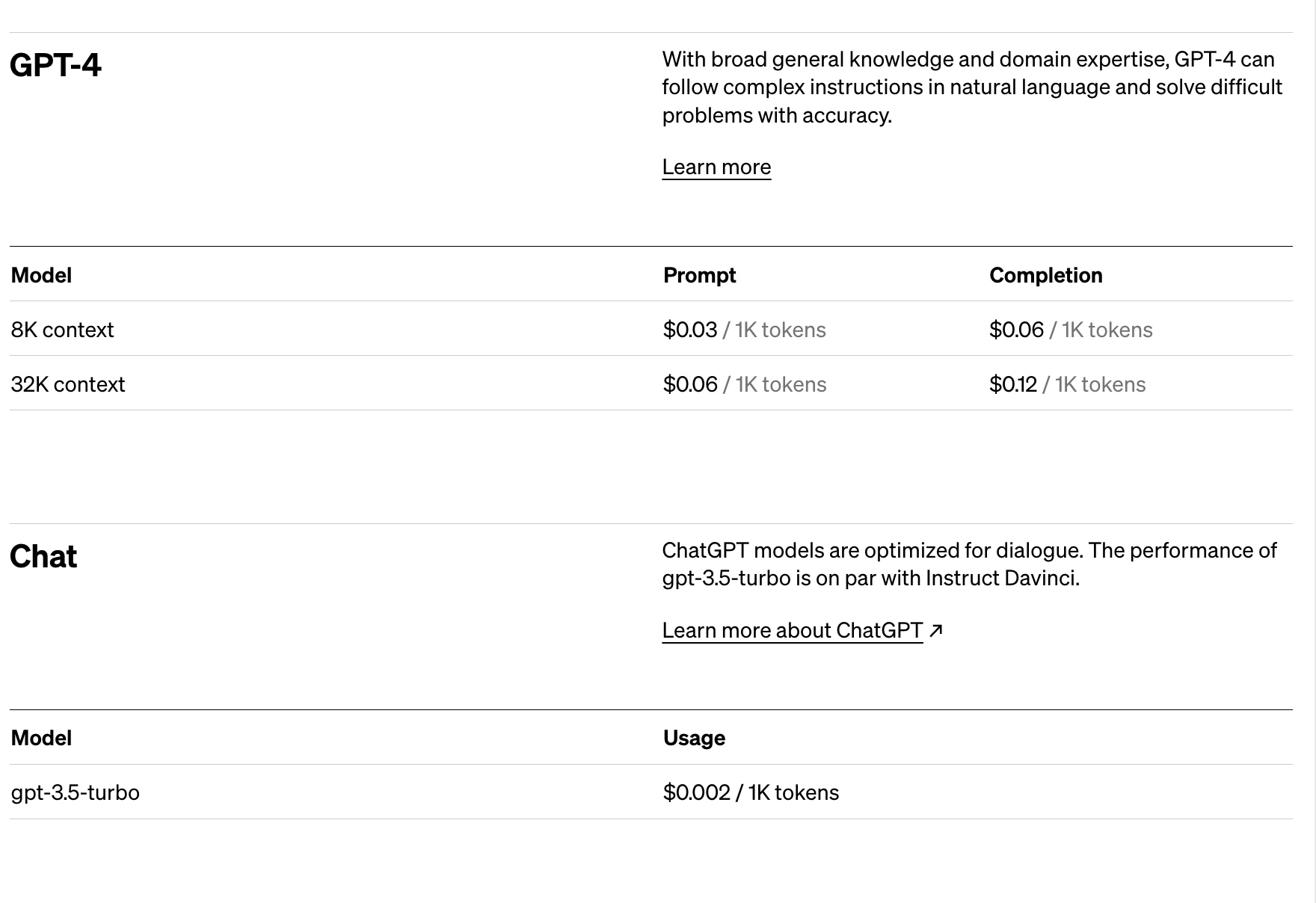Click the Chat section heading
The image size is (1316, 903).
point(43,556)
